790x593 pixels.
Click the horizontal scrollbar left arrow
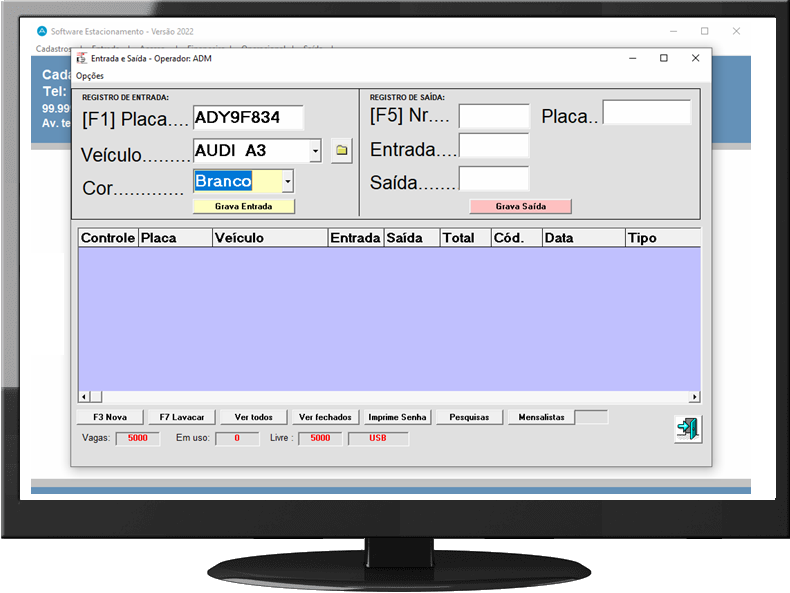pos(84,397)
